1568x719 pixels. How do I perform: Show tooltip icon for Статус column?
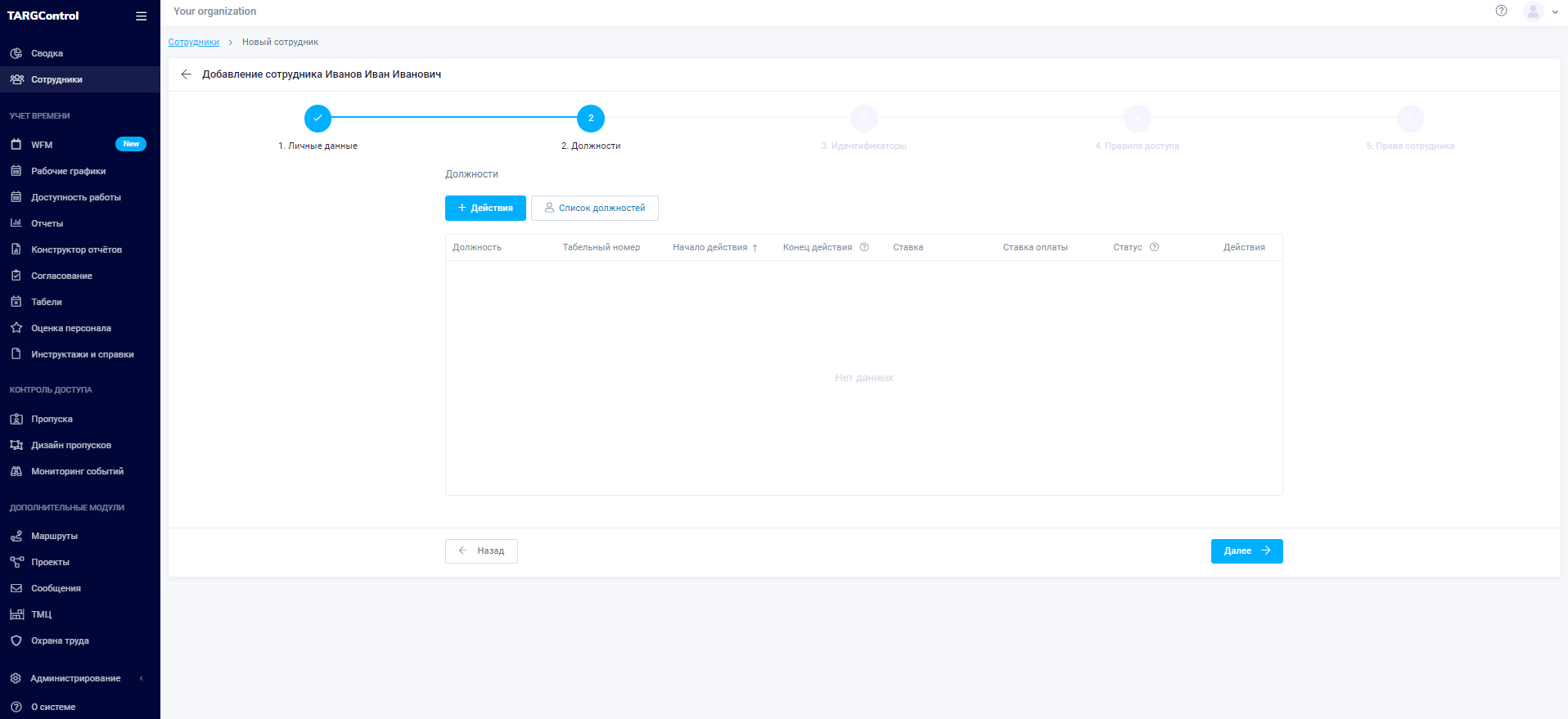coord(1154,247)
